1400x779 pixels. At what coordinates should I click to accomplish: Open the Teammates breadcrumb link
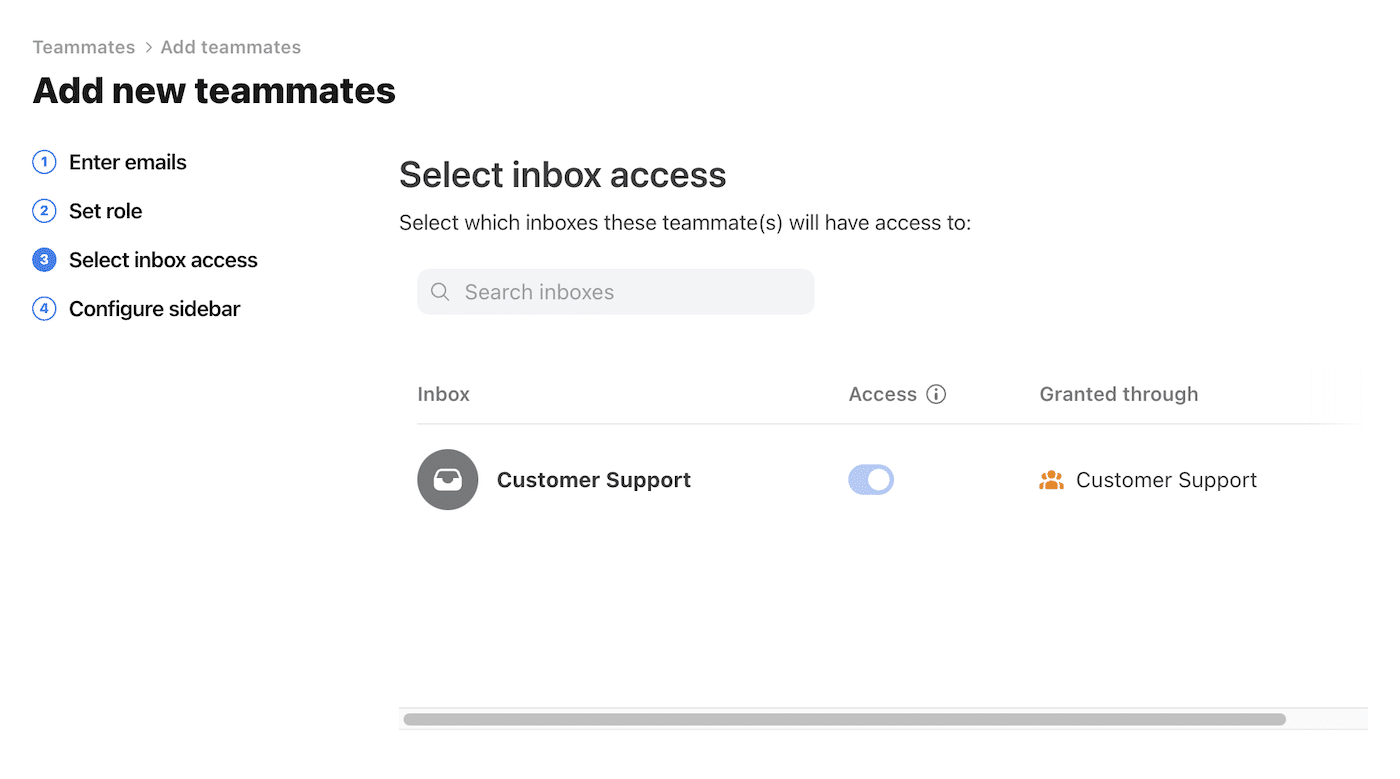point(84,47)
